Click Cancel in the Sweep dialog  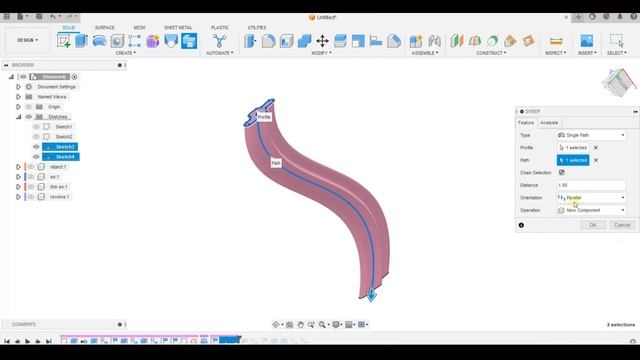click(x=622, y=225)
